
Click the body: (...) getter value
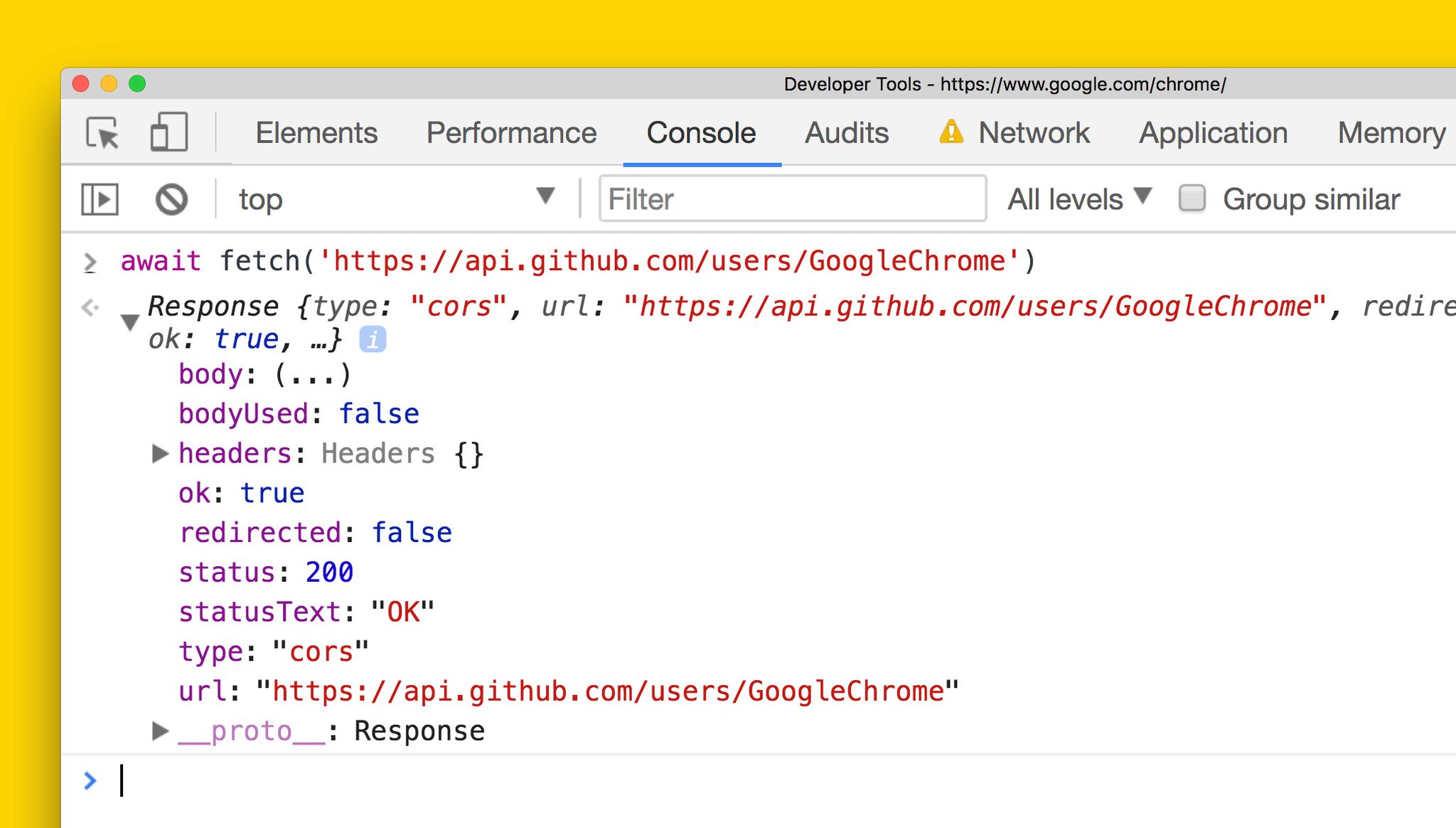pyautogui.click(x=314, y=374)
